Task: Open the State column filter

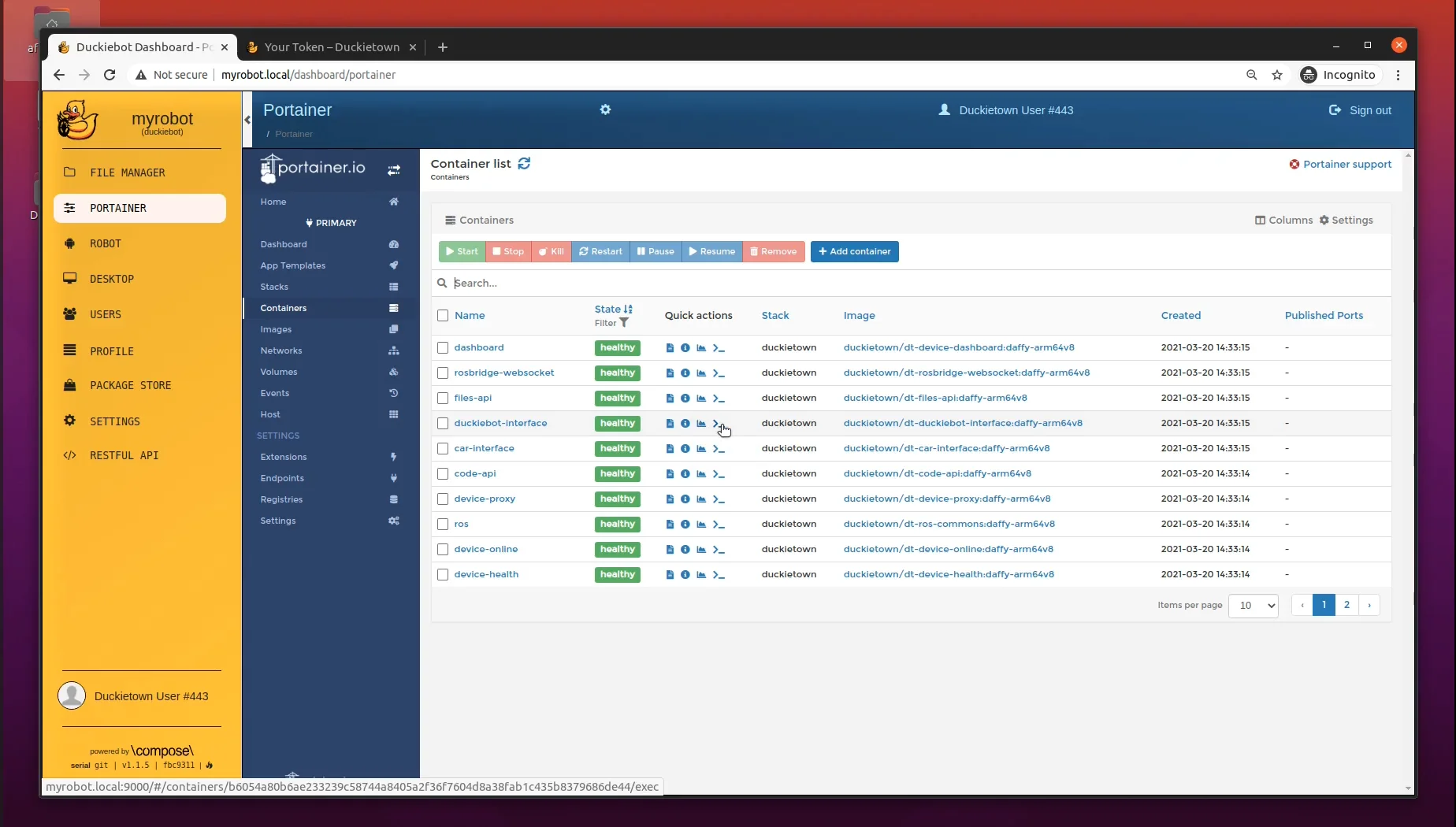Action: [x=624, y=323]
